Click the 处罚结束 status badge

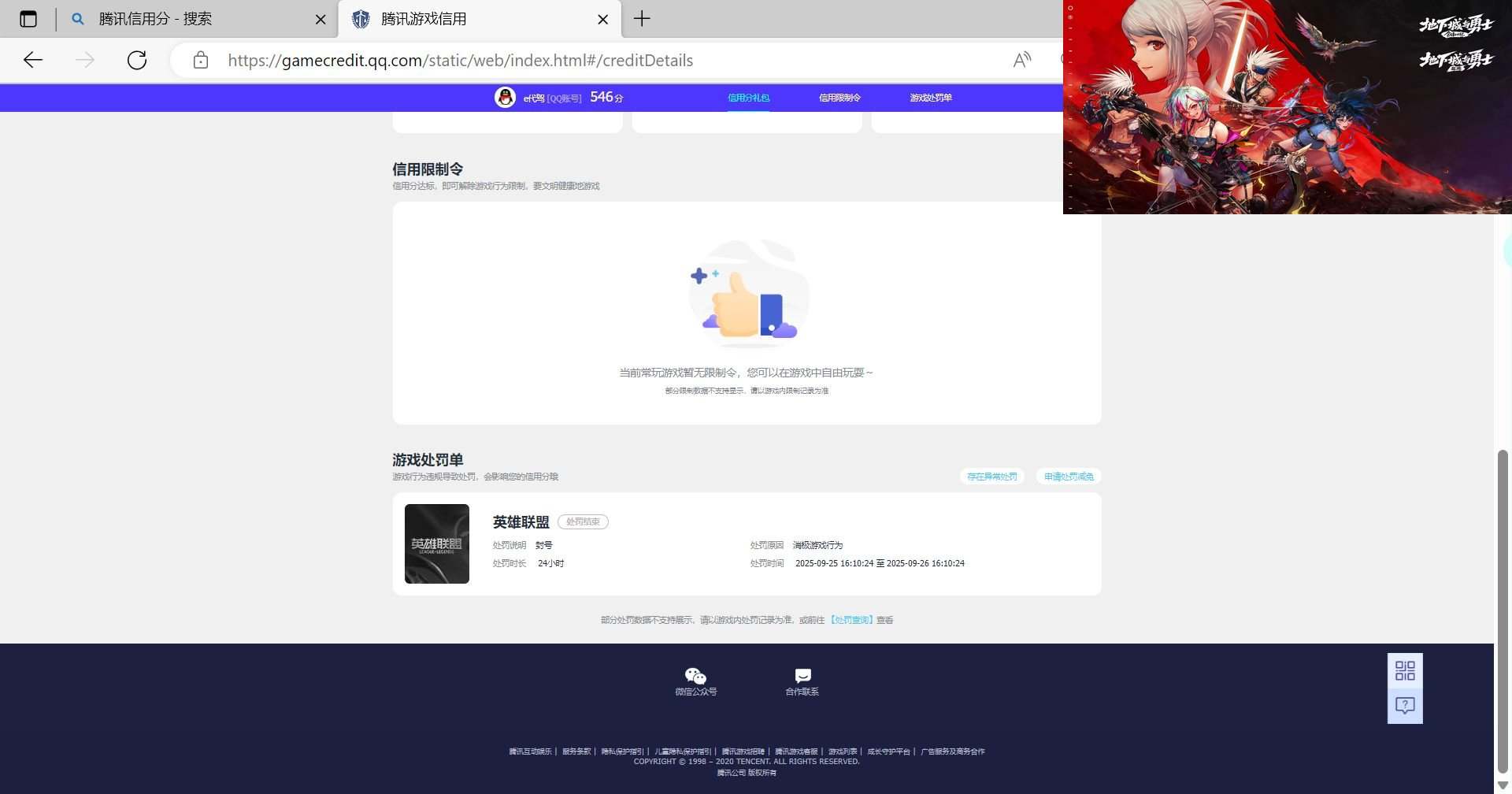583,521
